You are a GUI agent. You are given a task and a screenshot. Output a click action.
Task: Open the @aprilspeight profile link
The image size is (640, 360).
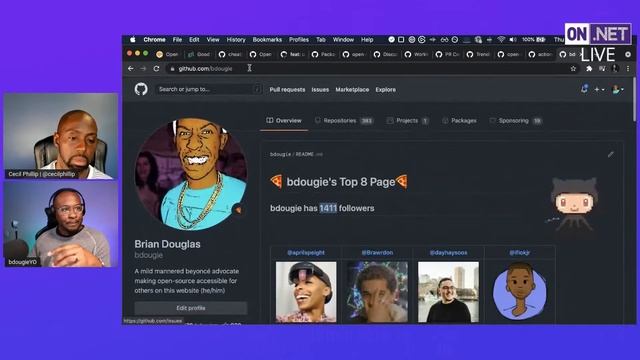[306, 253]
